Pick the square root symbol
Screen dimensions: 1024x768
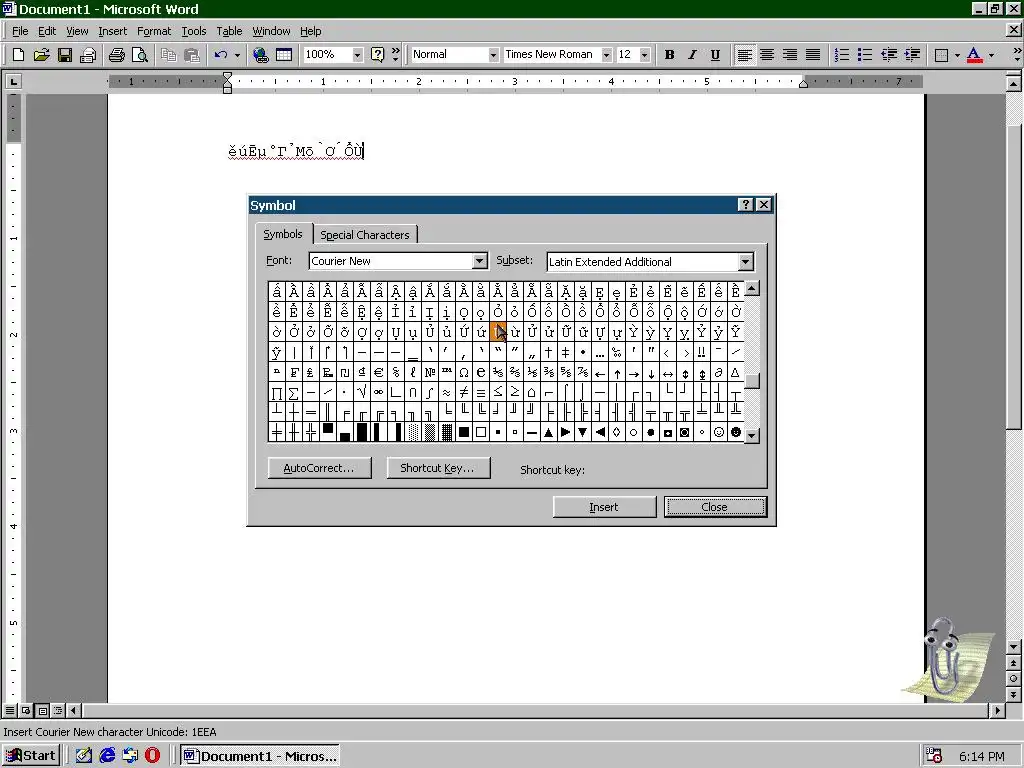(362, 392)
